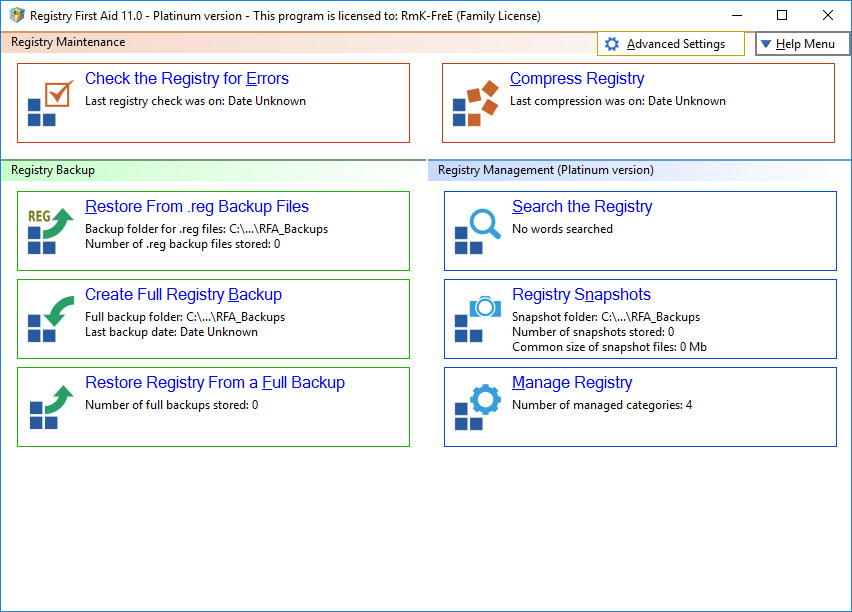This screenshot has width=852, height=612.
Task: Click 'Last registry check was on: Date Unknown'
Action: pyautogui.click(x=195, y=101)
